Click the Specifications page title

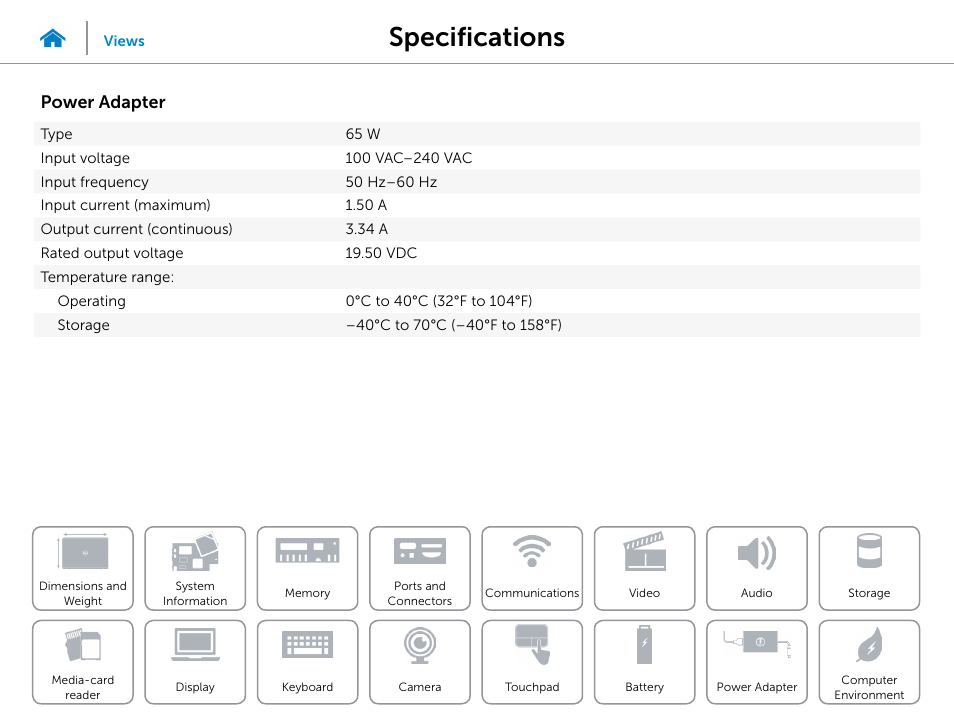tap(477, 38)
